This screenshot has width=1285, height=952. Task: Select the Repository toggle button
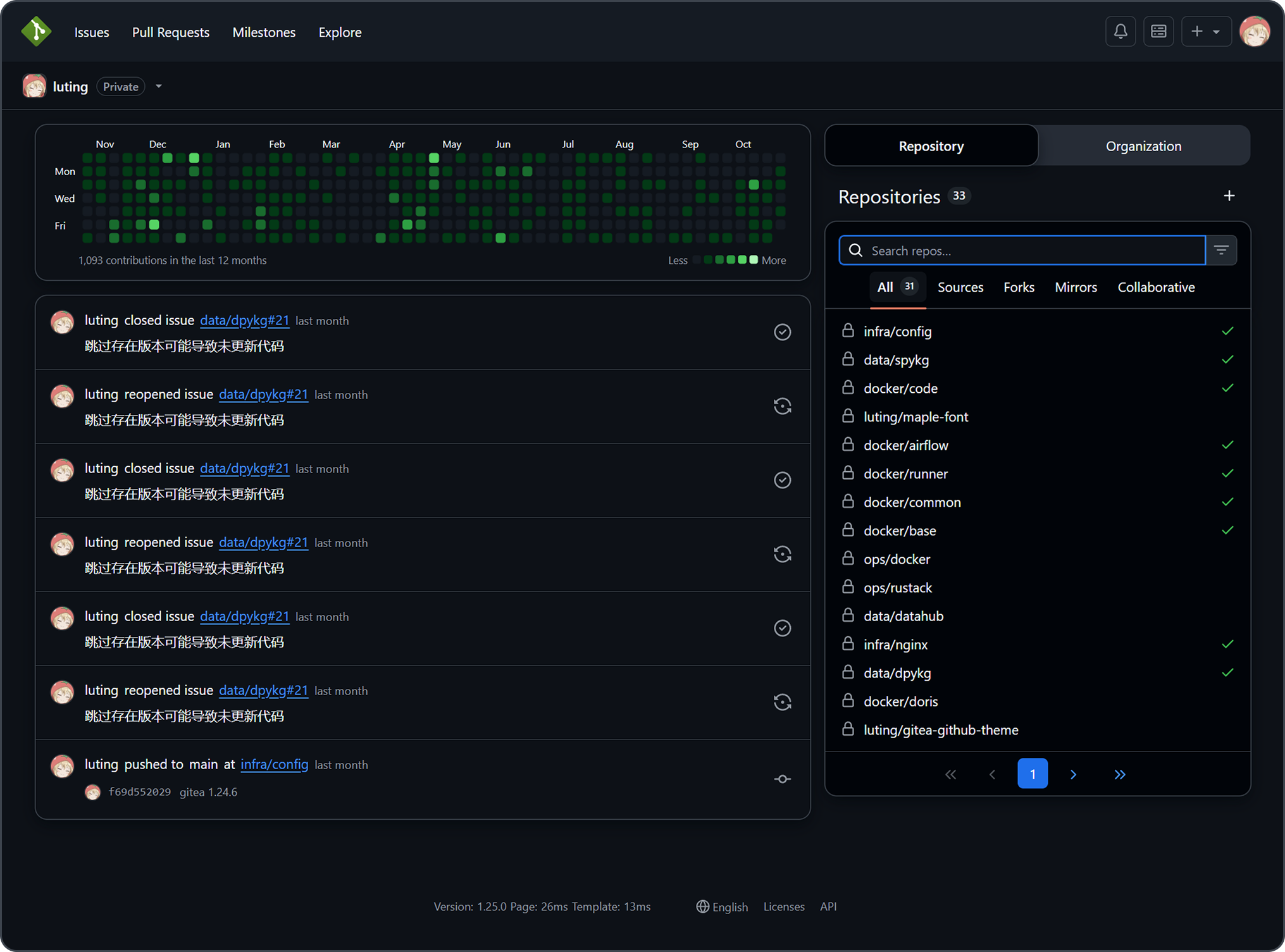(931, 146)
